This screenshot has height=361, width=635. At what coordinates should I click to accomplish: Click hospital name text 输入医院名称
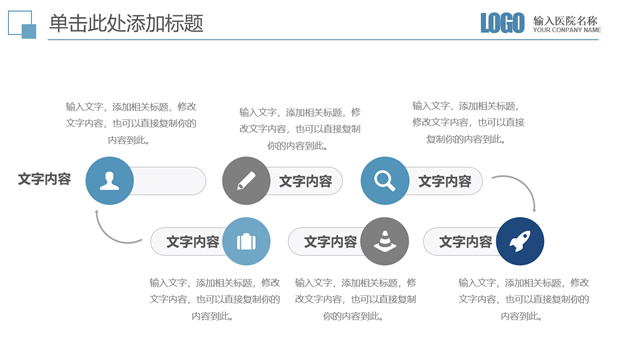[x=565, y=21]
